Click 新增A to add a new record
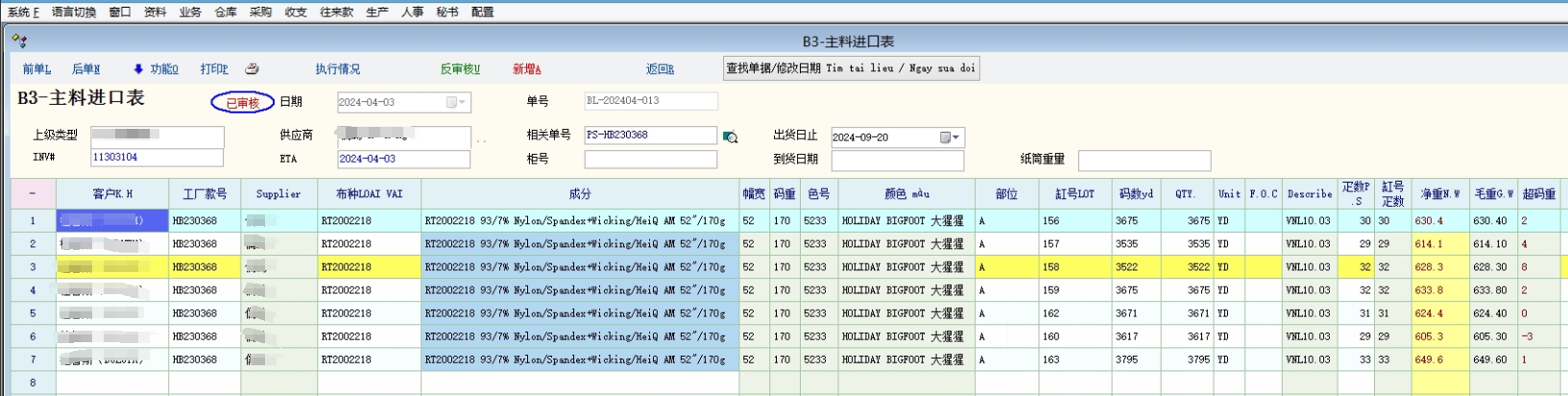Viewport: 1568px width, 396px height. 526,69
